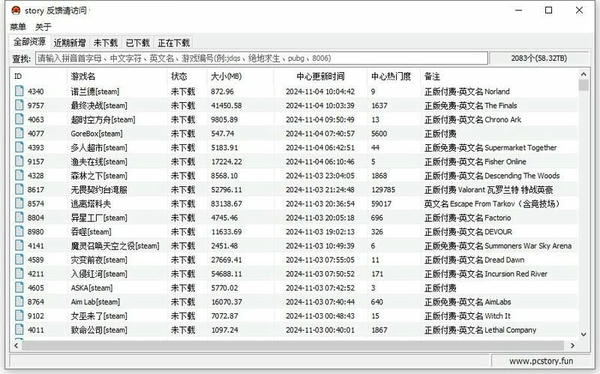Viewport: 600px width, 374px height.
Task: Select the 灾变前夜[steam] game name
Action: click(x=99, y=260)
